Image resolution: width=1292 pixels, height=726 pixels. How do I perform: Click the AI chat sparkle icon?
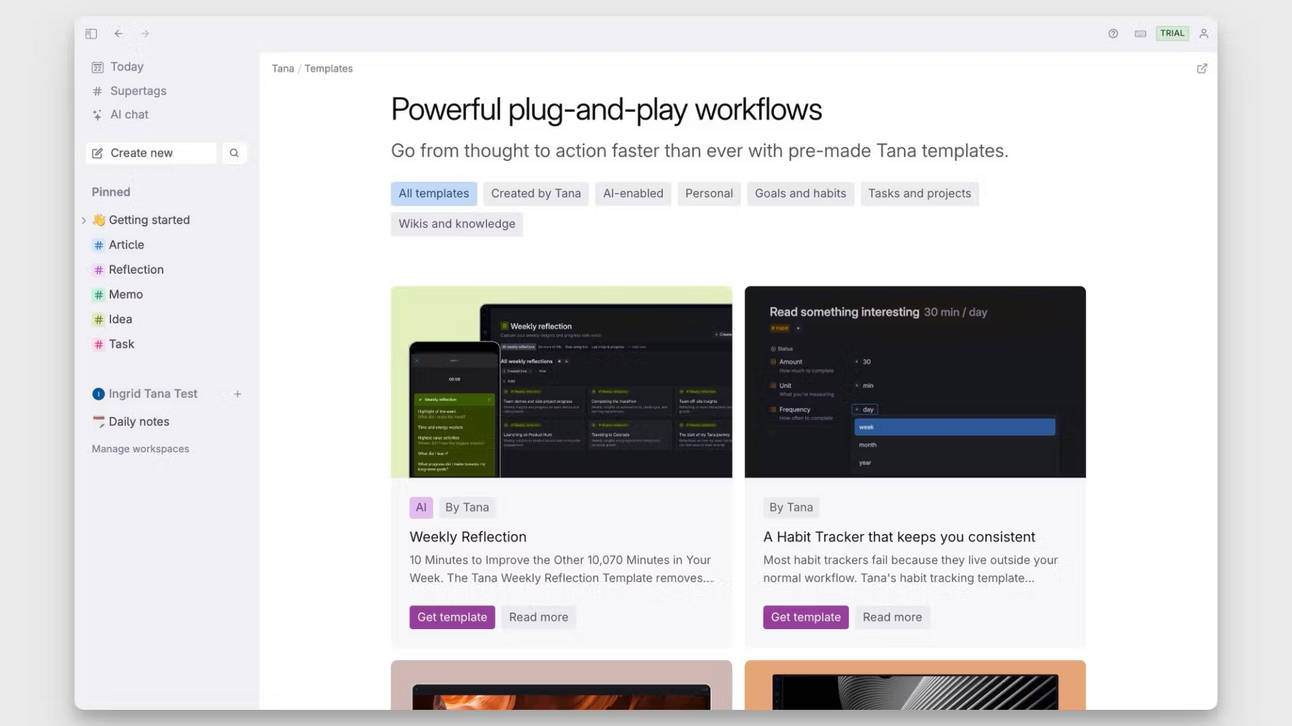[x=97, y=115]
